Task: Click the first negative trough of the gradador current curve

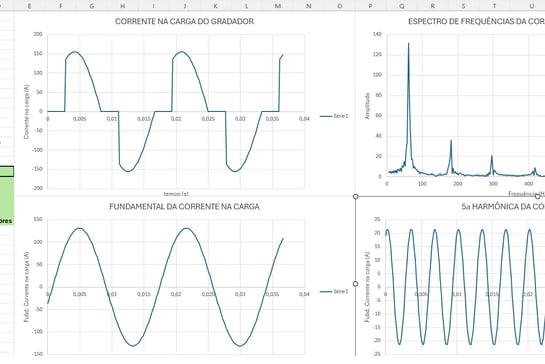Action: click(x=128, y=171)
